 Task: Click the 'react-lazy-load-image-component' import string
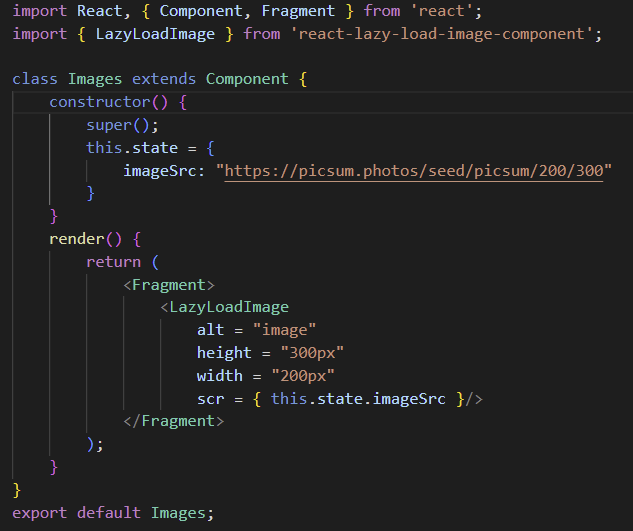441,34
